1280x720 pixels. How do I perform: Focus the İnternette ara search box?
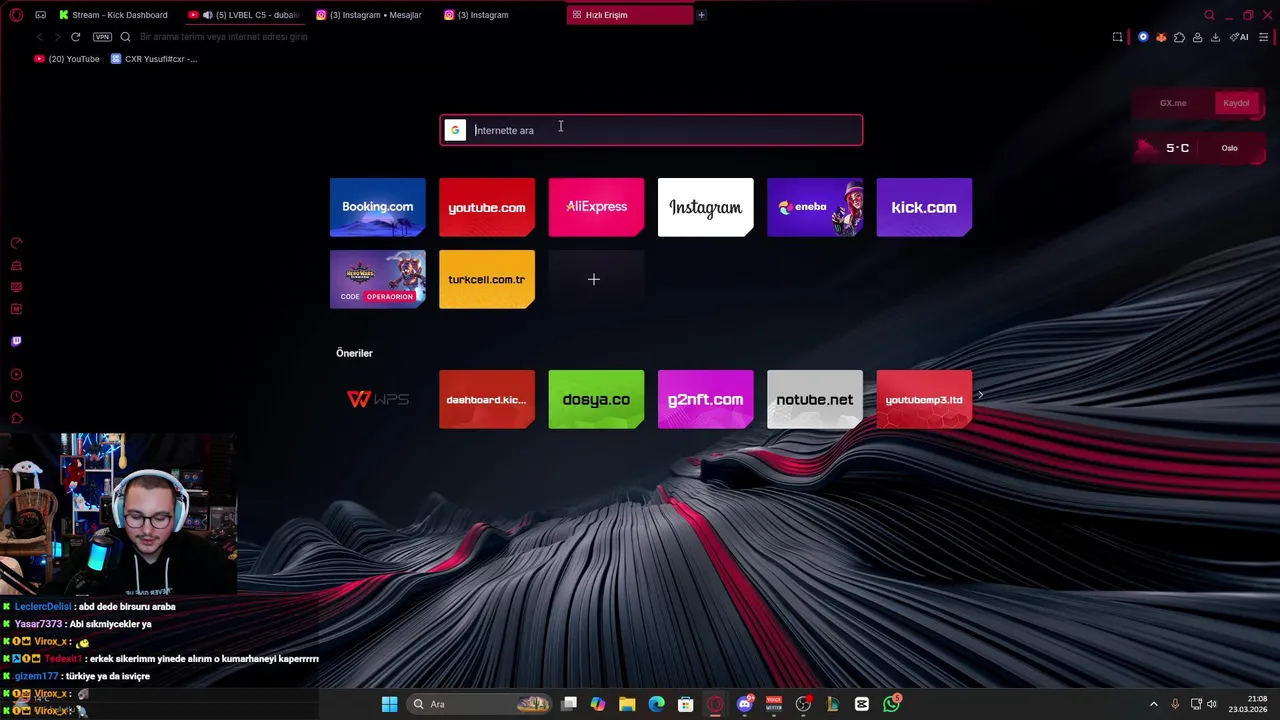[x=651, y=130]
